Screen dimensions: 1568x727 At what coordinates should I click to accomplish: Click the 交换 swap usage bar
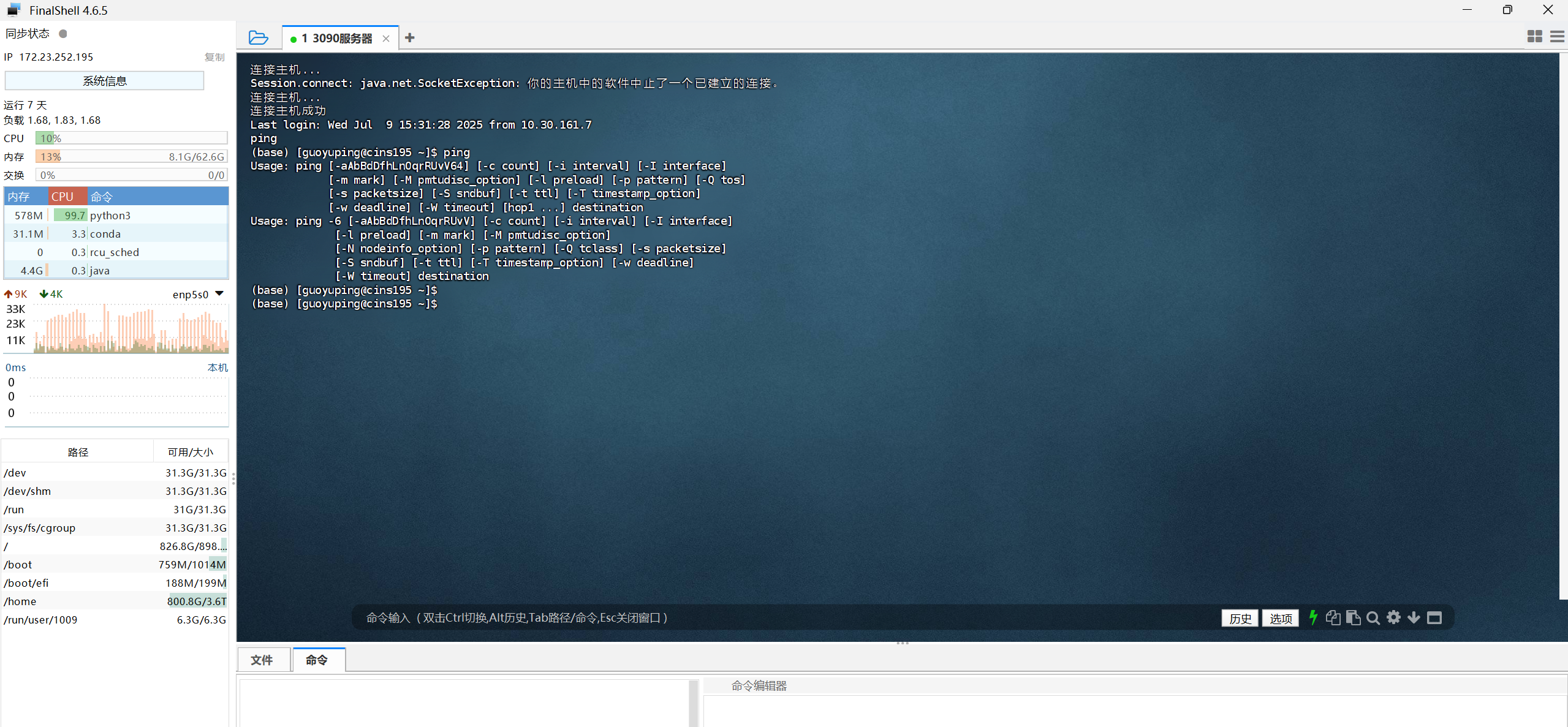(x=131, y=175)
